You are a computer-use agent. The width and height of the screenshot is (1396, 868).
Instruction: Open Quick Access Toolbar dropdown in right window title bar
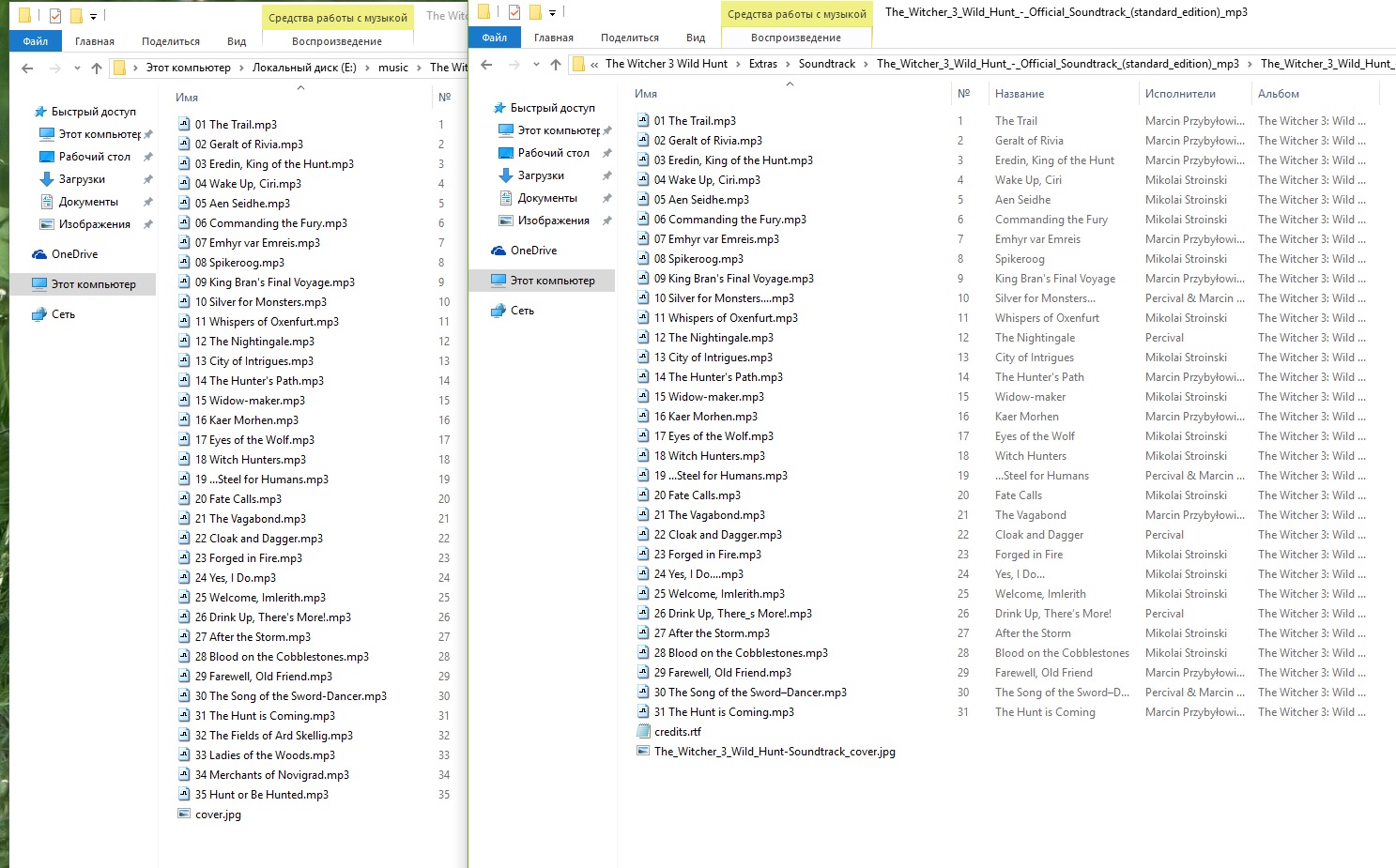pyautogui.click(x=552, y=12)
